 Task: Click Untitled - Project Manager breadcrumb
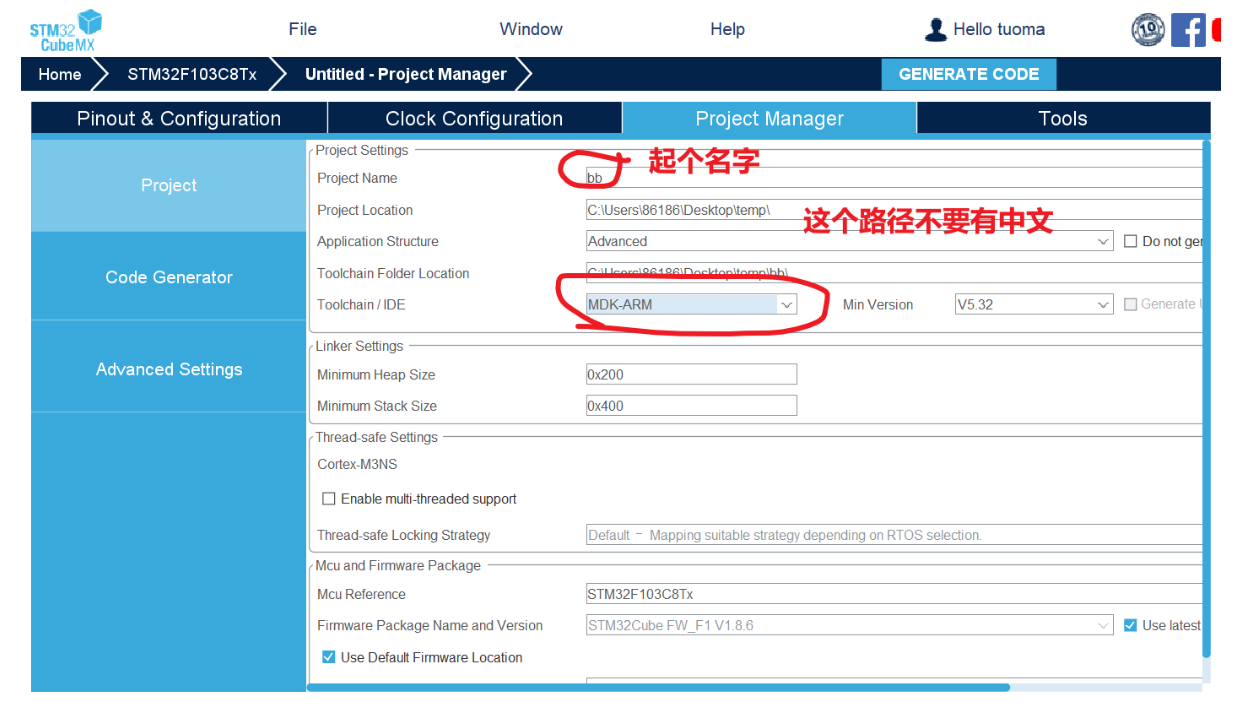pyautogui.click(x=406, y=74)
